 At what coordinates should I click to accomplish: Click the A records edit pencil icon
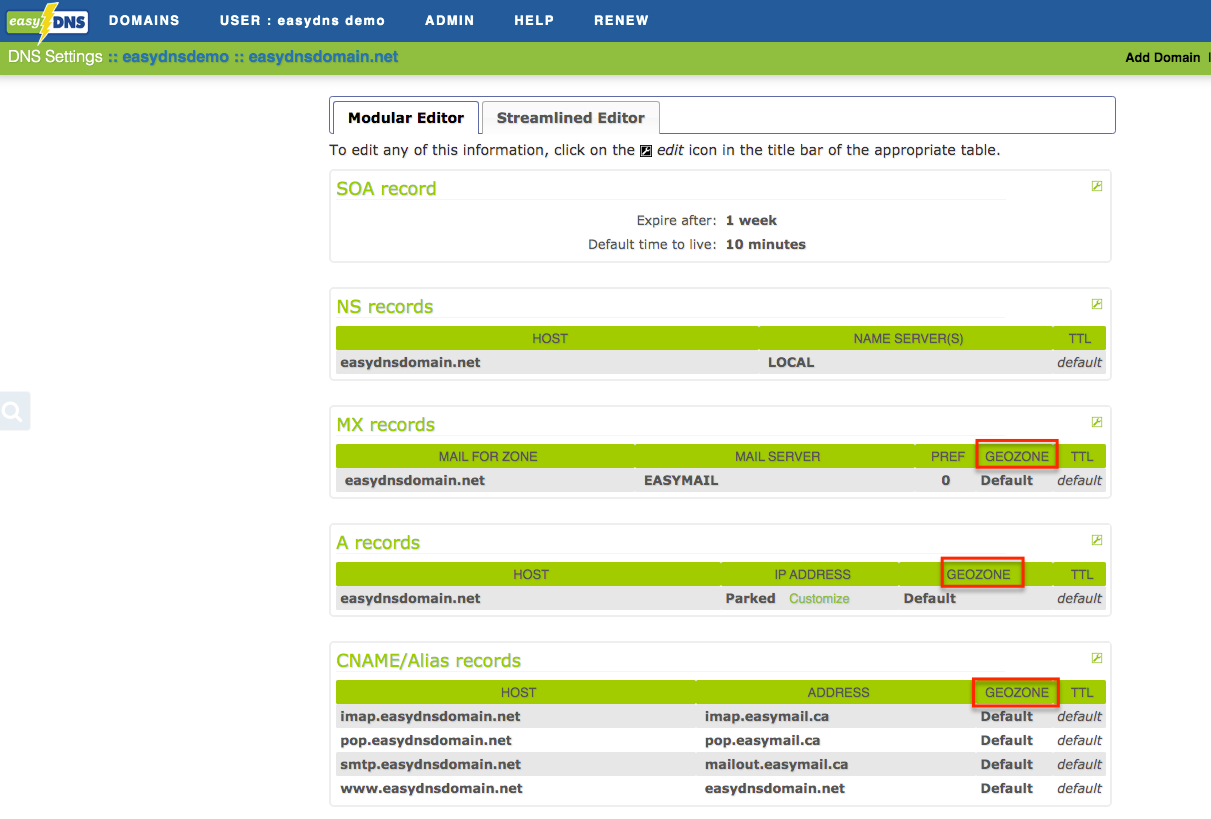(x=1096, y=539)
